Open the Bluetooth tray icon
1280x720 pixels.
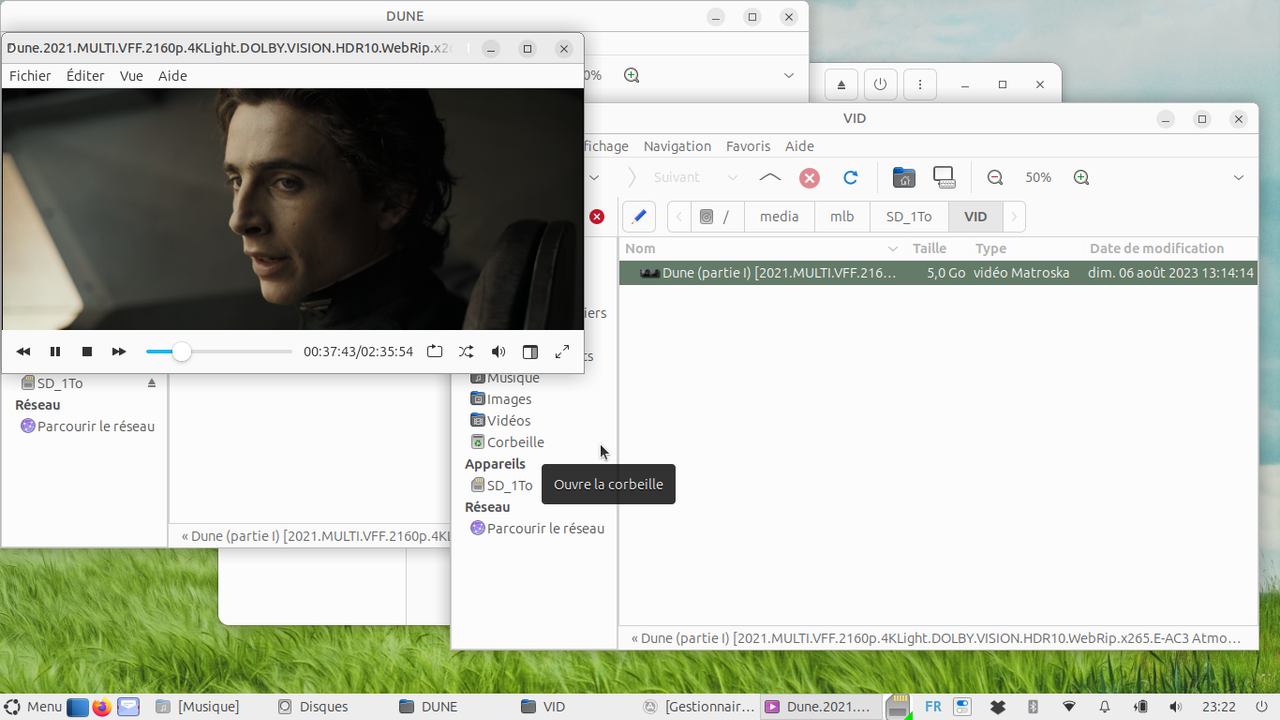click(x=1033, y=707)
